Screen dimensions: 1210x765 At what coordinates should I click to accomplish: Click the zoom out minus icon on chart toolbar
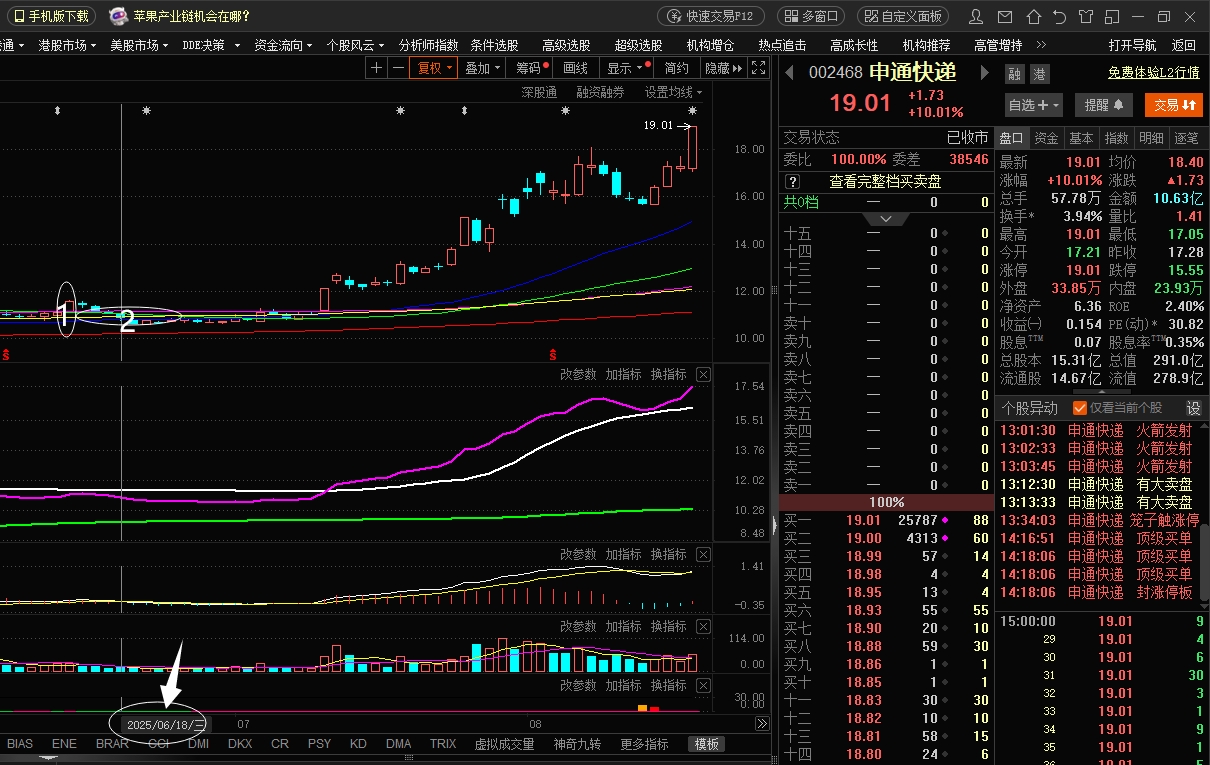click(x=398, y=68)
